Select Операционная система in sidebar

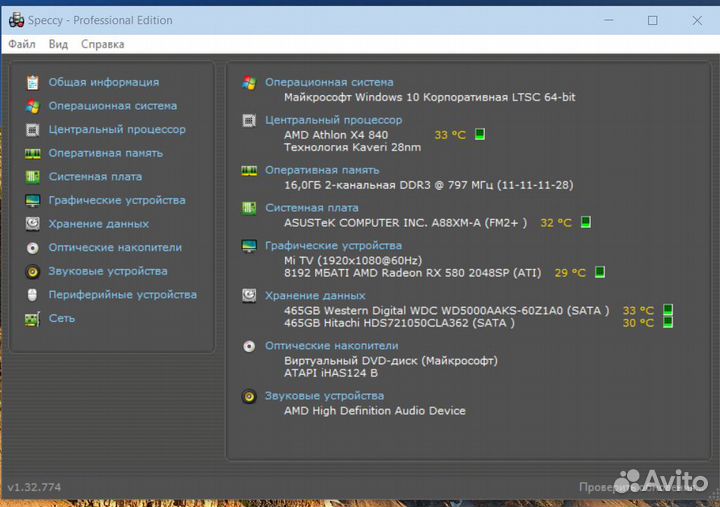coord(112,106)
